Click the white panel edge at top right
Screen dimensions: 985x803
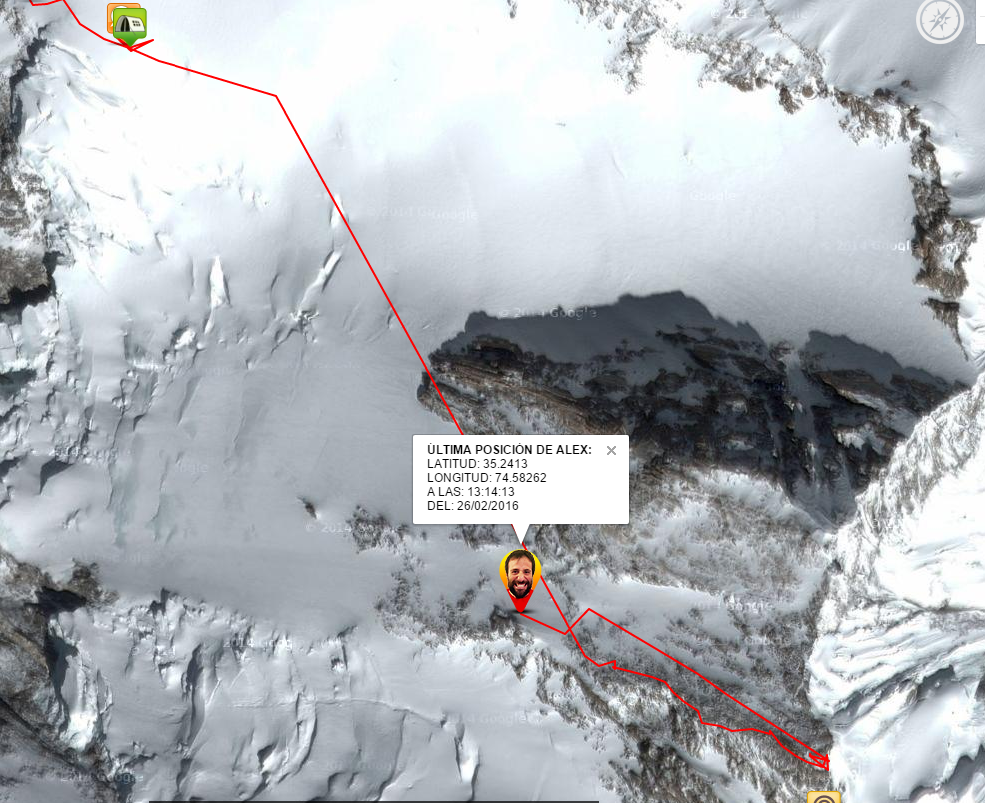tap(980, 22)
